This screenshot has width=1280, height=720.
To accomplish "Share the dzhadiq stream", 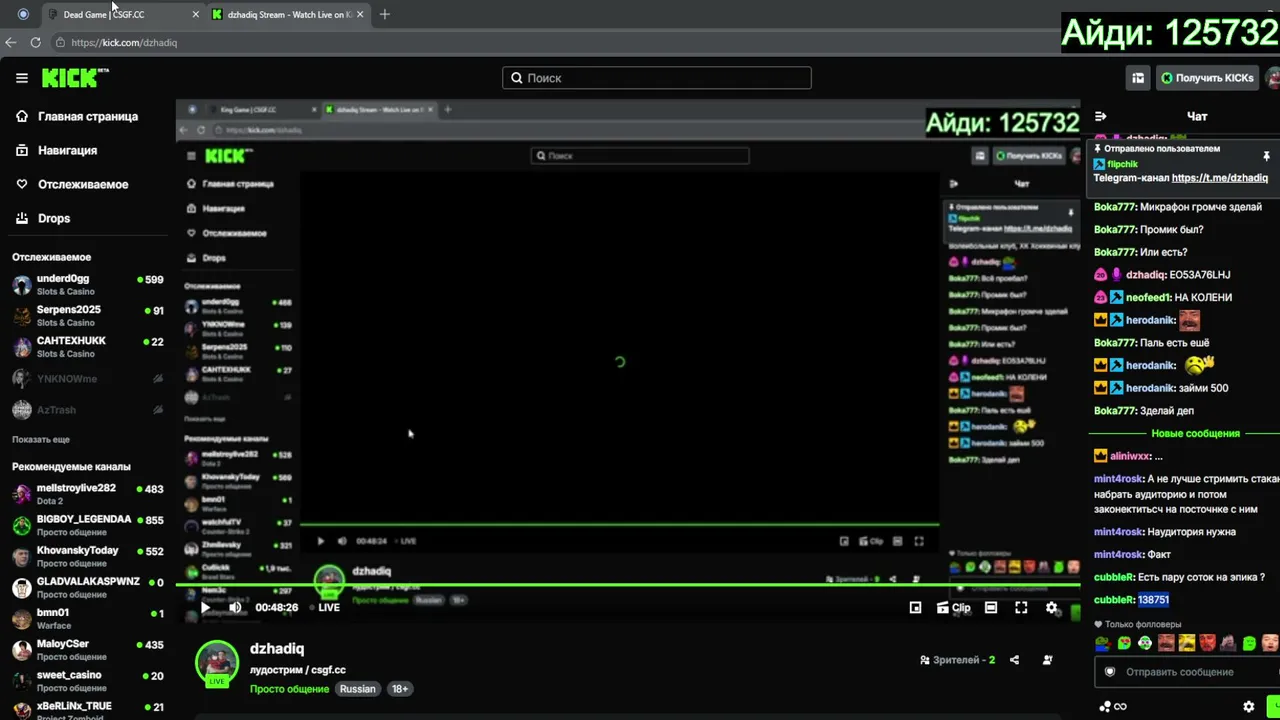I will [1015, 660].
